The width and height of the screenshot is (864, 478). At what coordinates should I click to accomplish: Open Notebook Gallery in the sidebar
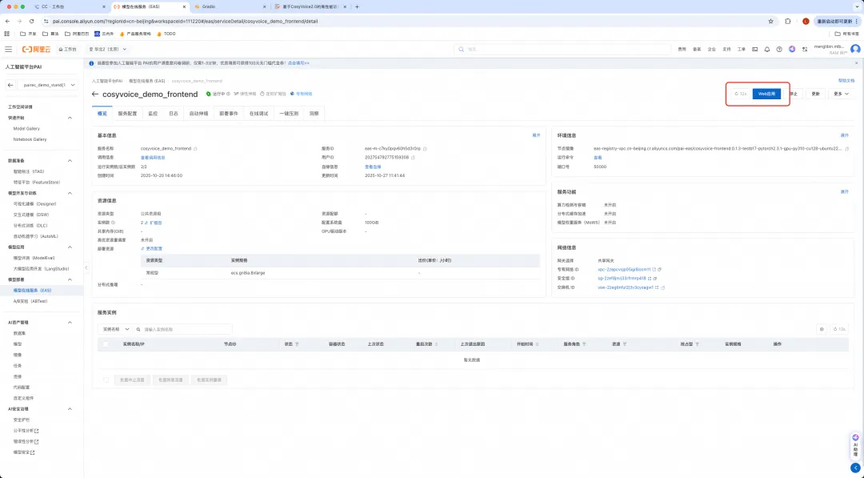pyautogui.click(x=30, y=139)
